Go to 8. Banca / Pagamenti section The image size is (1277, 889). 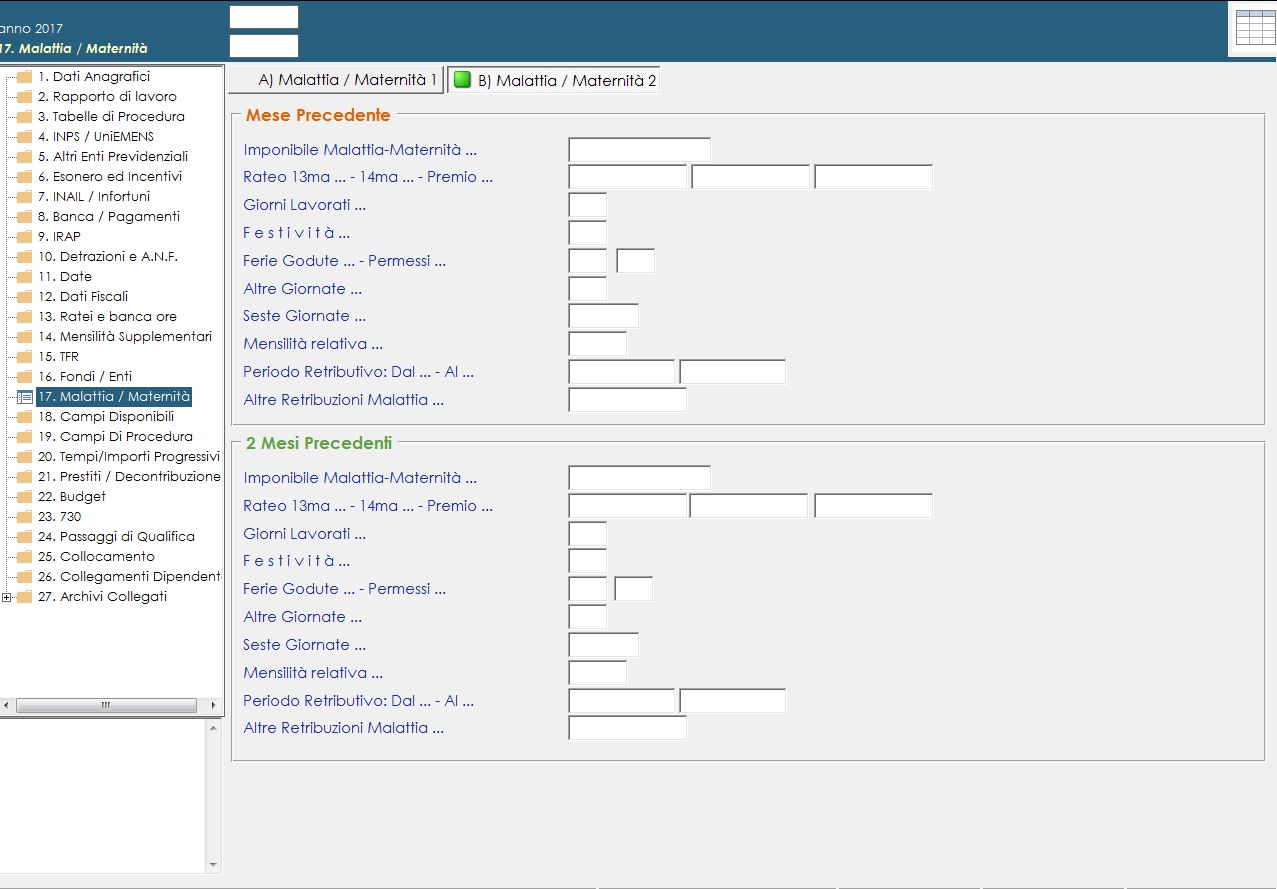109,217
